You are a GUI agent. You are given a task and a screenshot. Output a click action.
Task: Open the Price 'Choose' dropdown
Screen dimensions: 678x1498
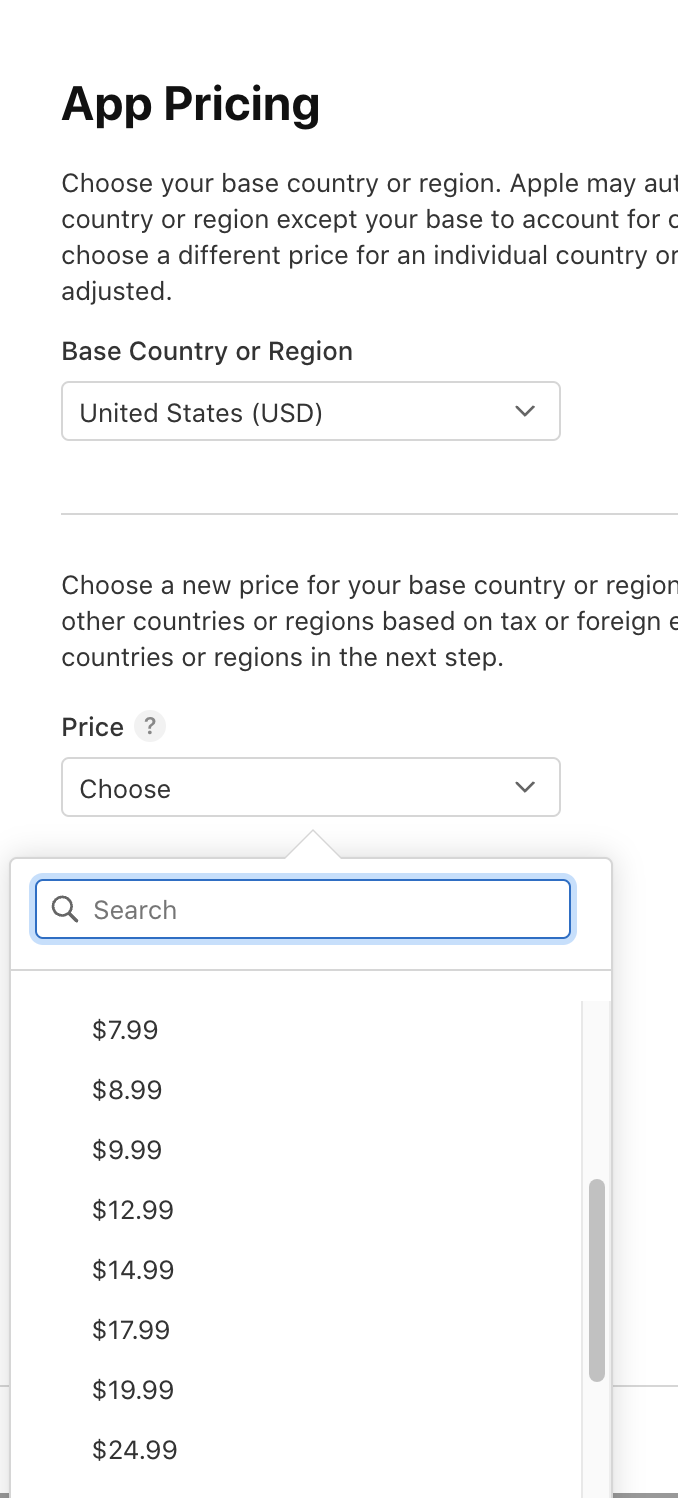coord(310,787)
